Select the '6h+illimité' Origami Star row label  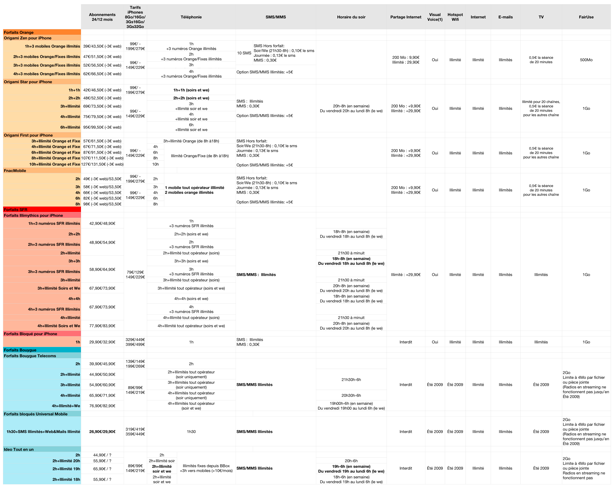point(70,127)
